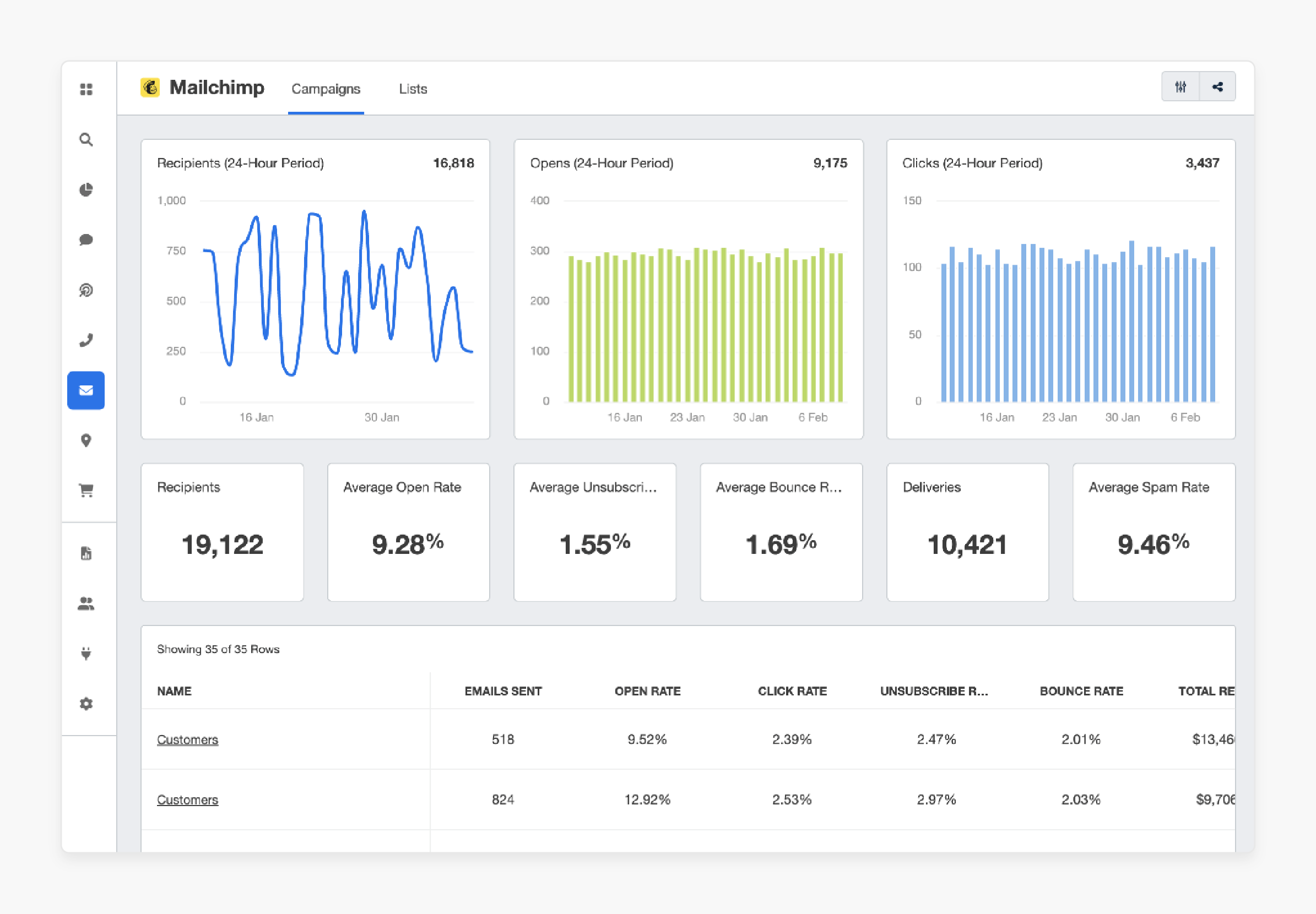Click the Recipients (24-Hour Period) chart title

(x=241, y=163)
